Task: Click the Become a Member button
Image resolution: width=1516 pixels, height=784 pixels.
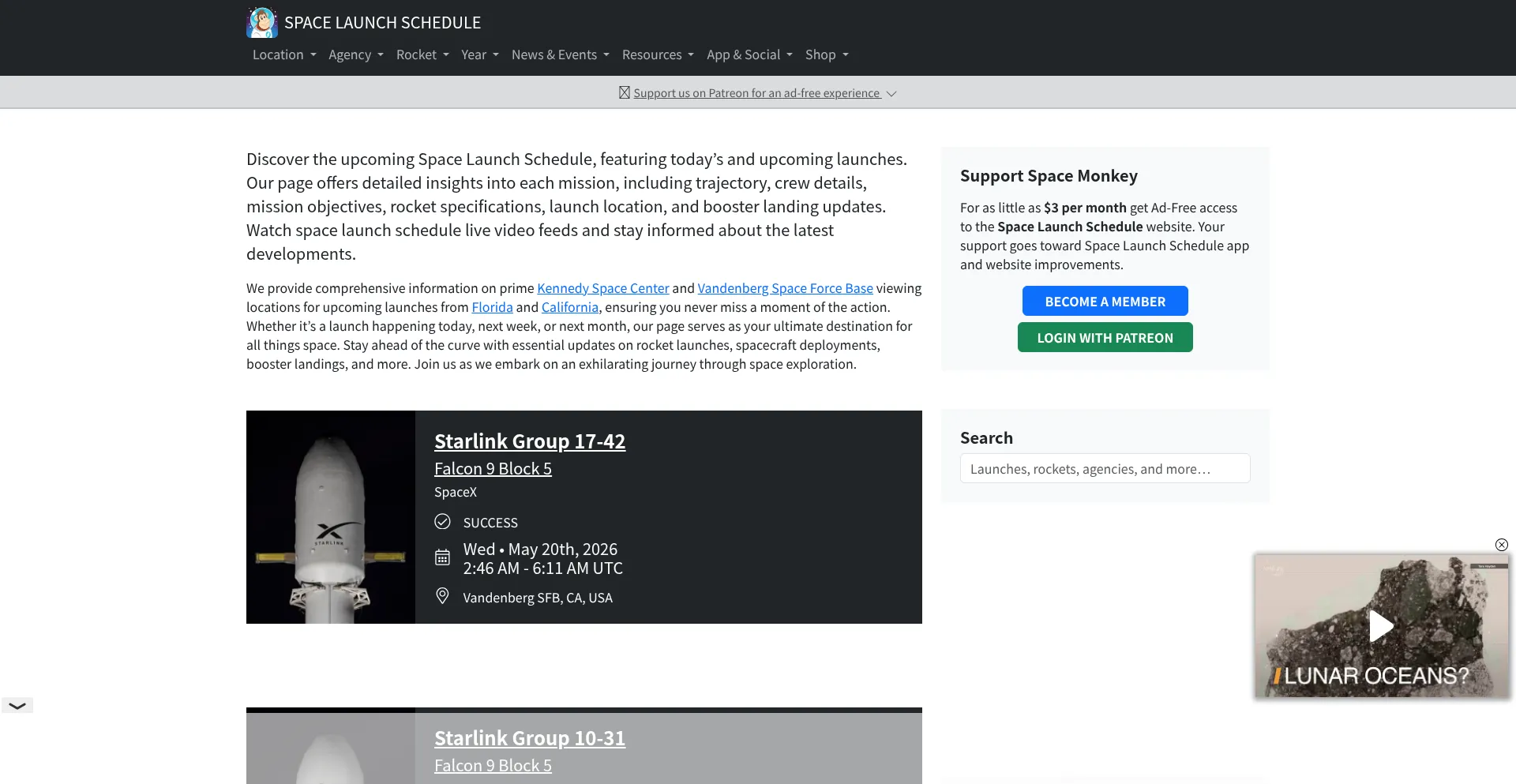Action: click(x=1105, y=301)
